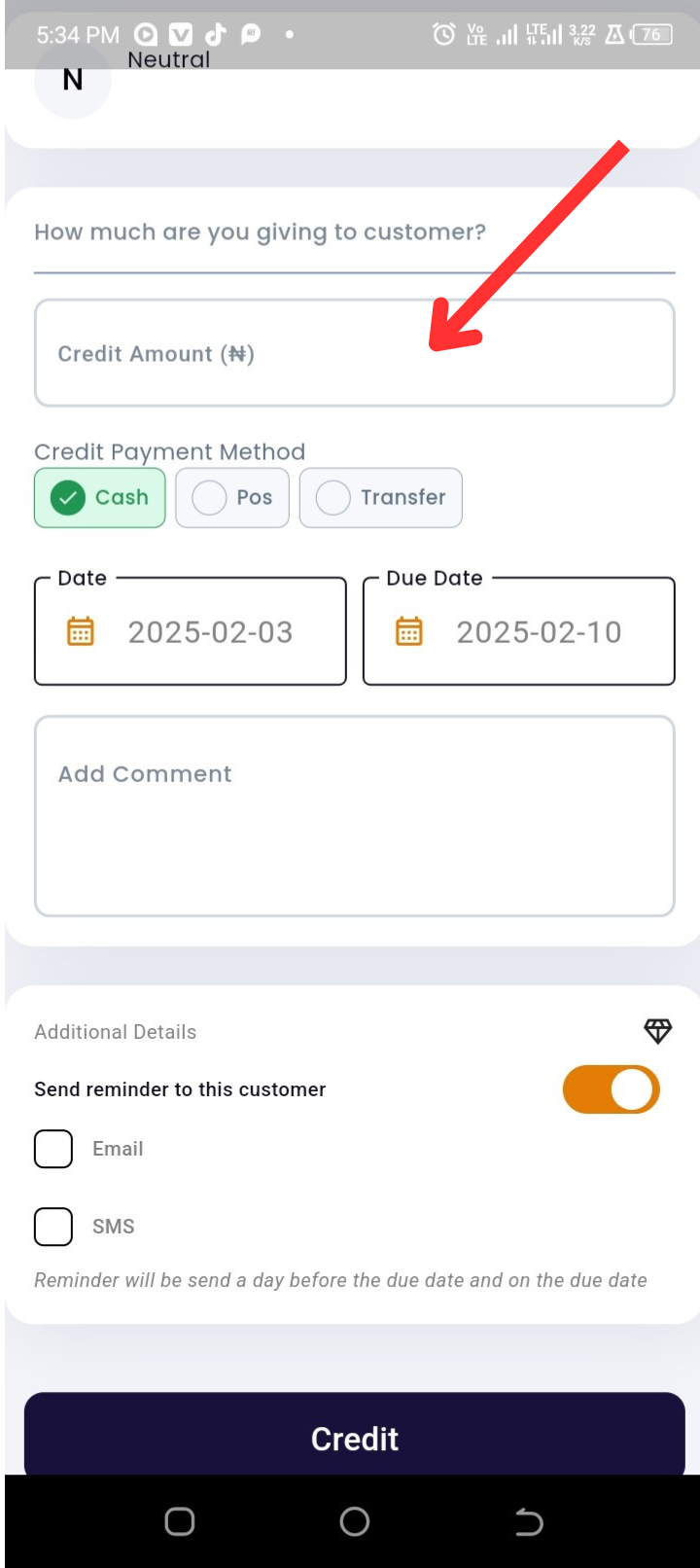Tap the TikTok notification icon
This screenshot has width=700, height=1568.
point(216,35)
